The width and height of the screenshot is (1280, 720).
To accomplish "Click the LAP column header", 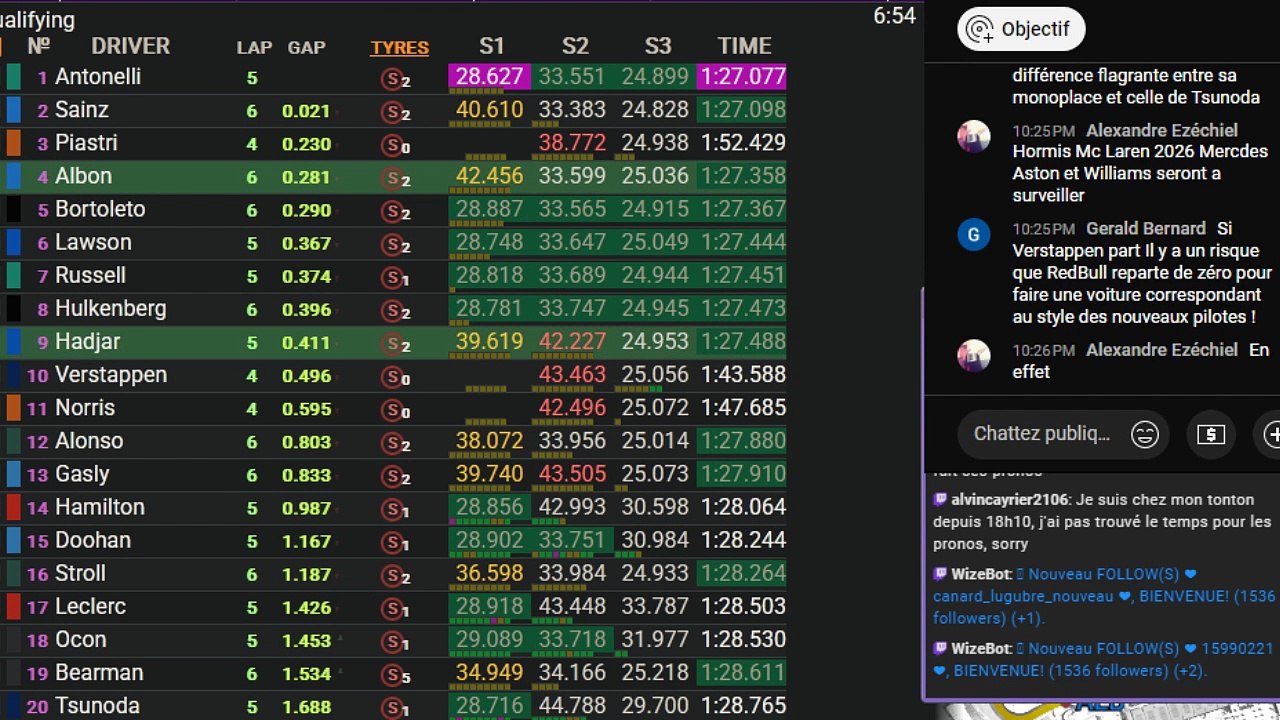I will coord(254,47).
